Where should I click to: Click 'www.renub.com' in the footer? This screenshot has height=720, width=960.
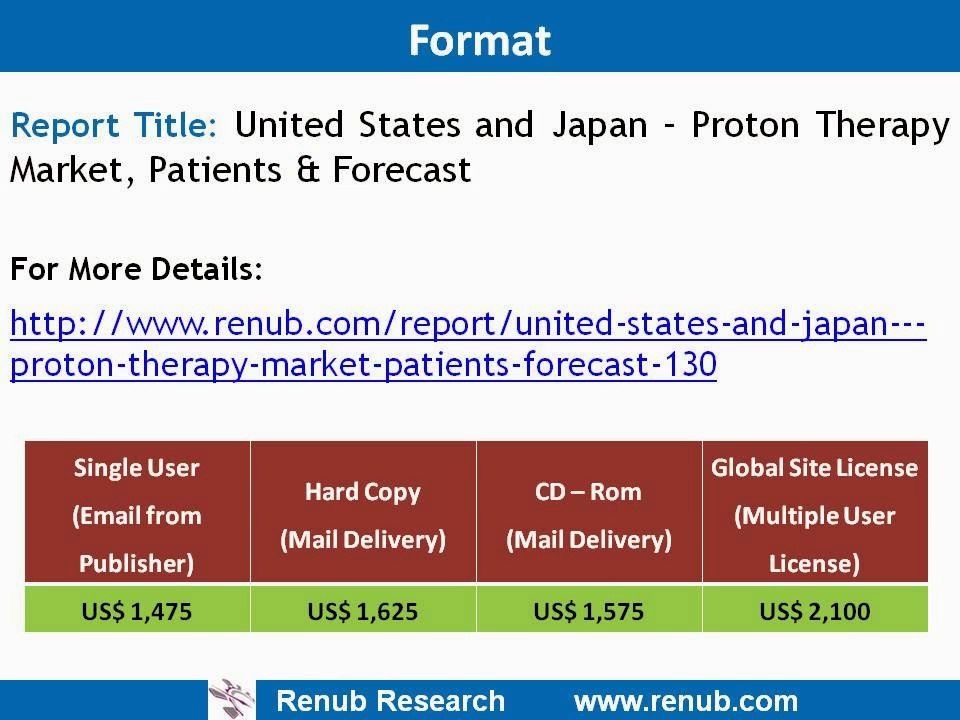686,701
